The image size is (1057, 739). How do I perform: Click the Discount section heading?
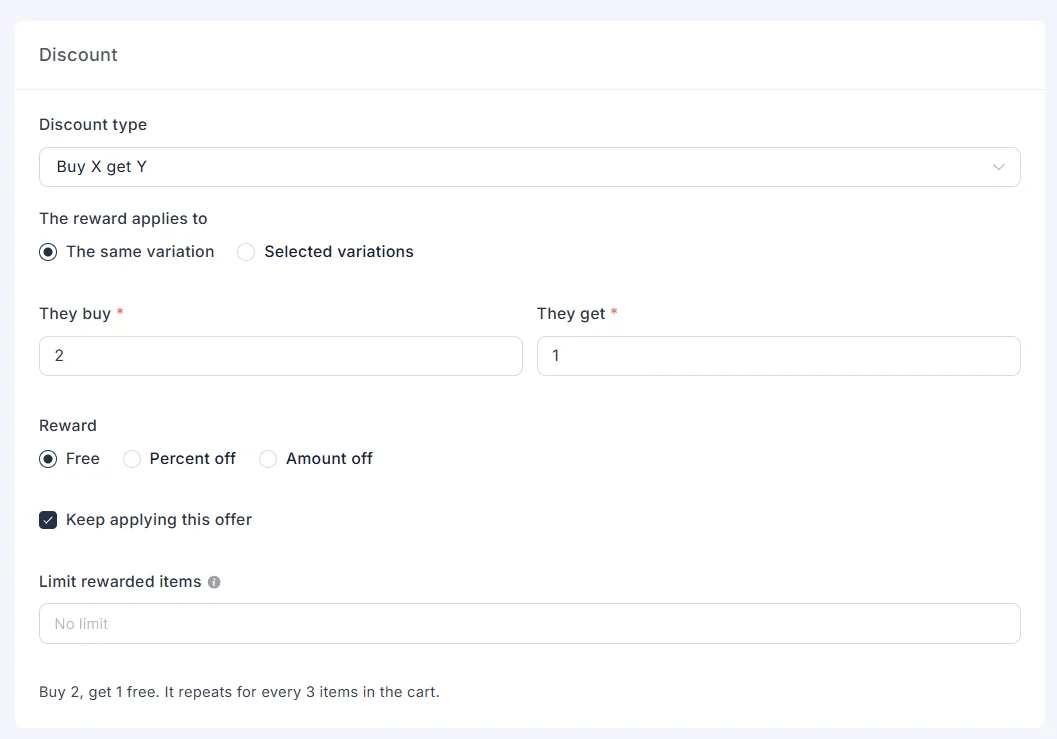pos(78,55)
